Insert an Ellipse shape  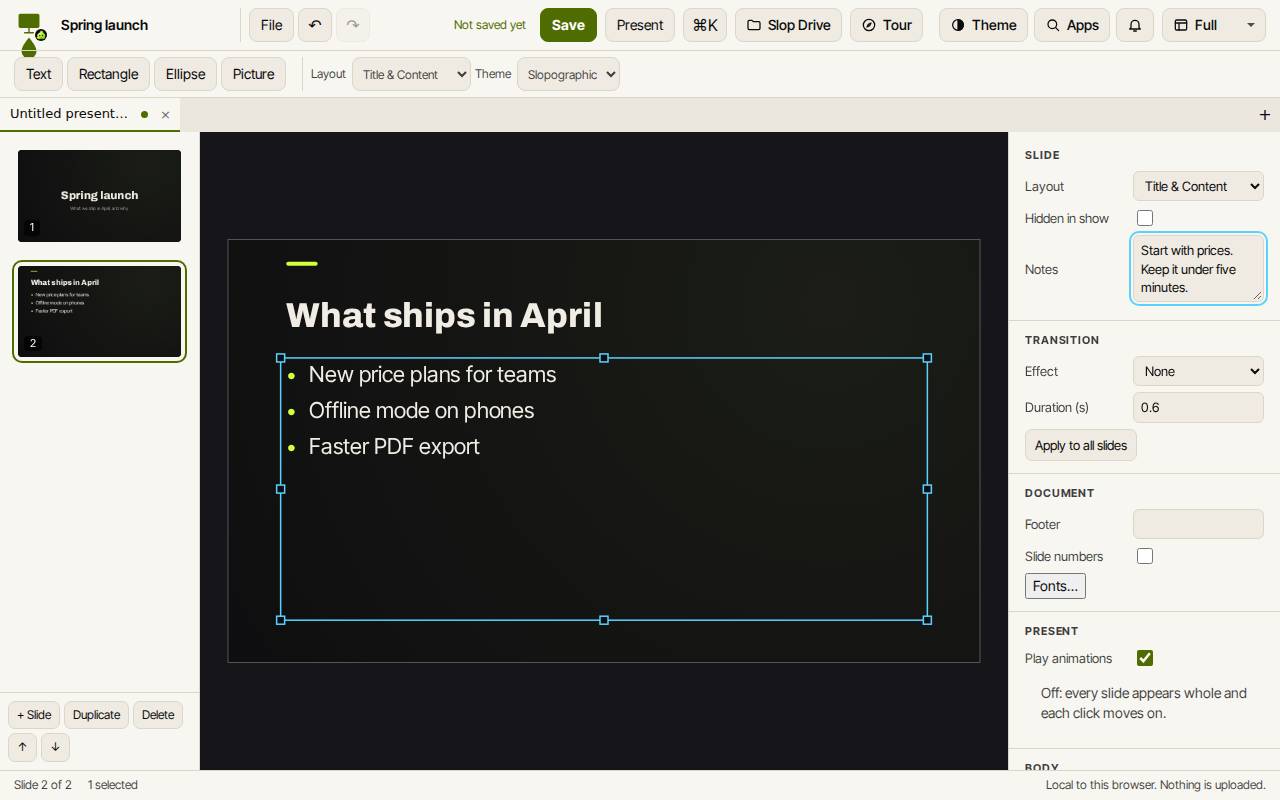[x=185, y=74]
